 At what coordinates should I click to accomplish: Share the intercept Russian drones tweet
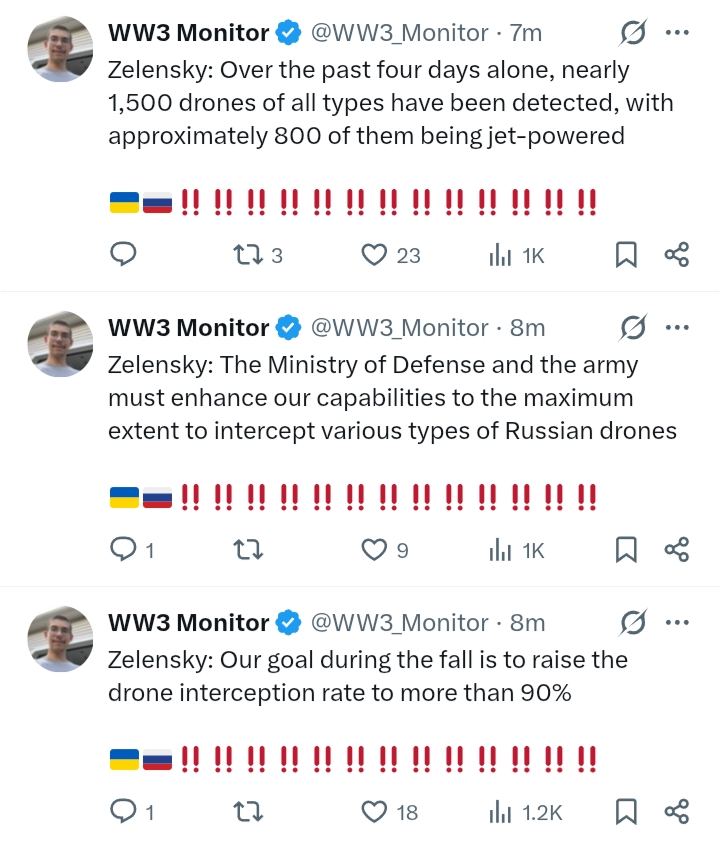(676, 549)
